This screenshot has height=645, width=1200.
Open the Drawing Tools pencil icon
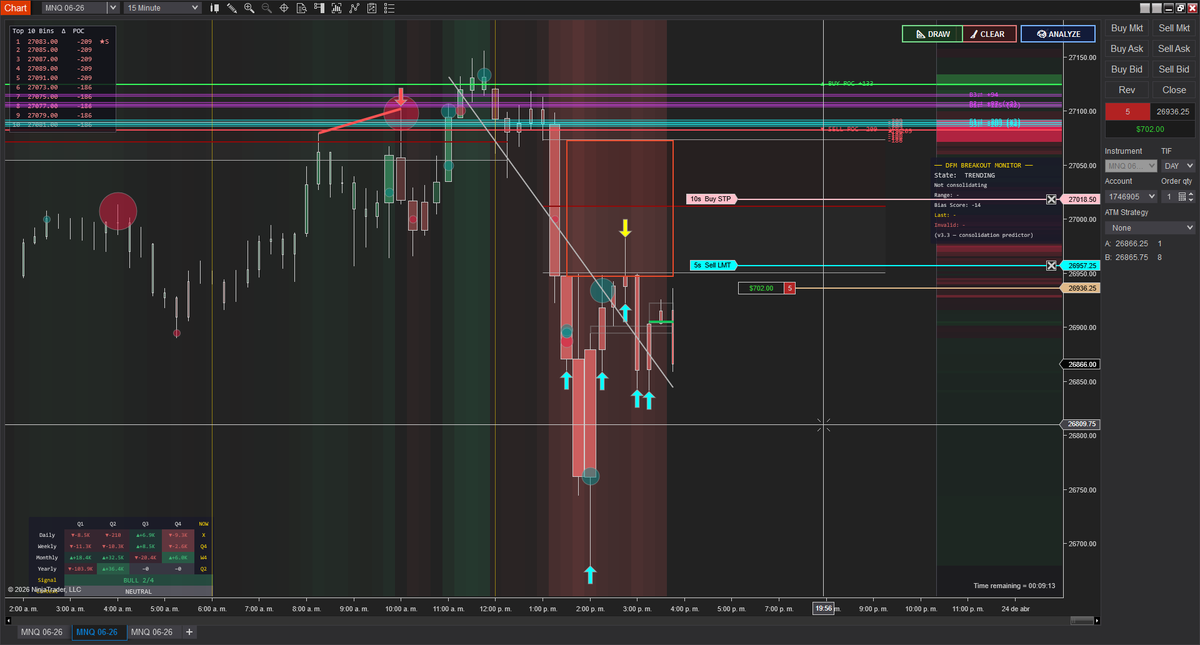(232, 8)
